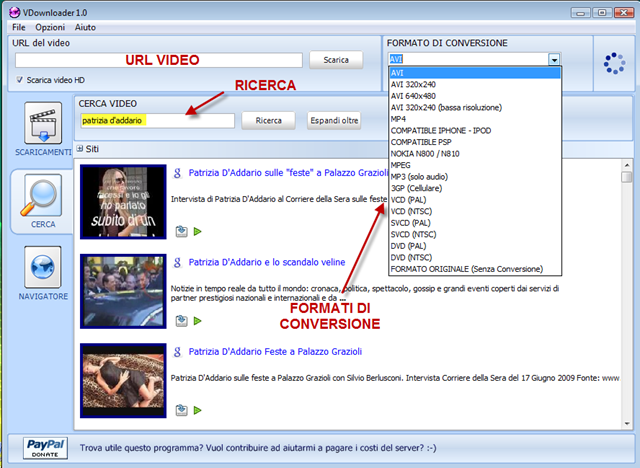Choose MPEG format option
Viewport: 640px width, 468px height.
[475, 165]
